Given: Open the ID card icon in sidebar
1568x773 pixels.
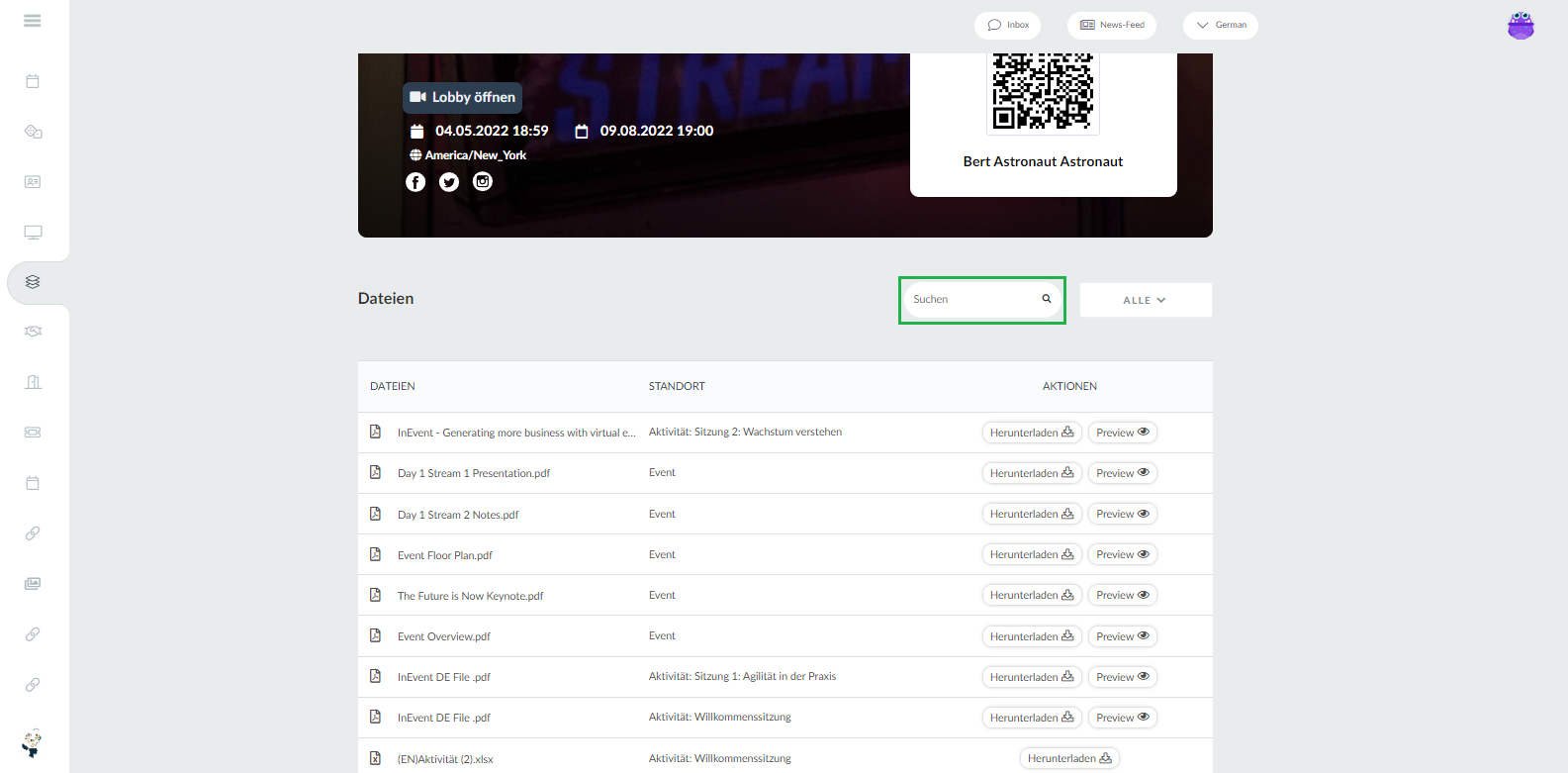Looking at the screenshot, I should pyautogui.click(x=33, y=182).
